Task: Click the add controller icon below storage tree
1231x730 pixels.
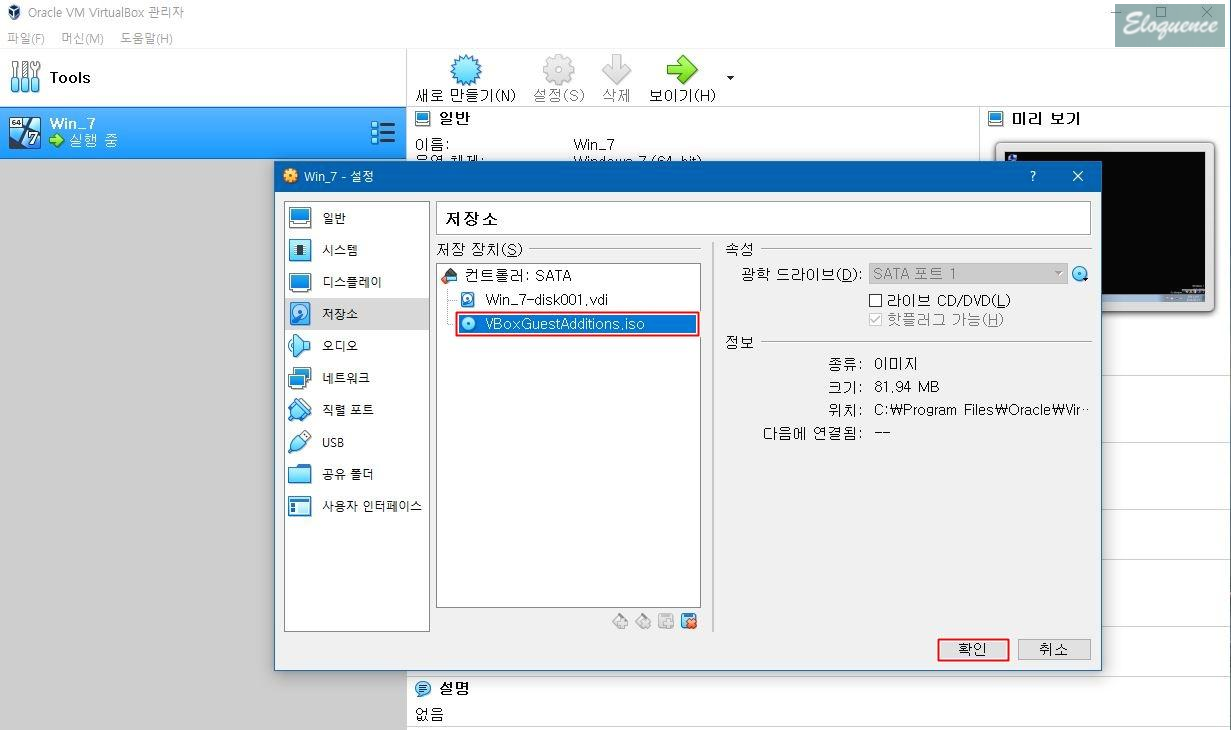Action: (x=620, y=622)
